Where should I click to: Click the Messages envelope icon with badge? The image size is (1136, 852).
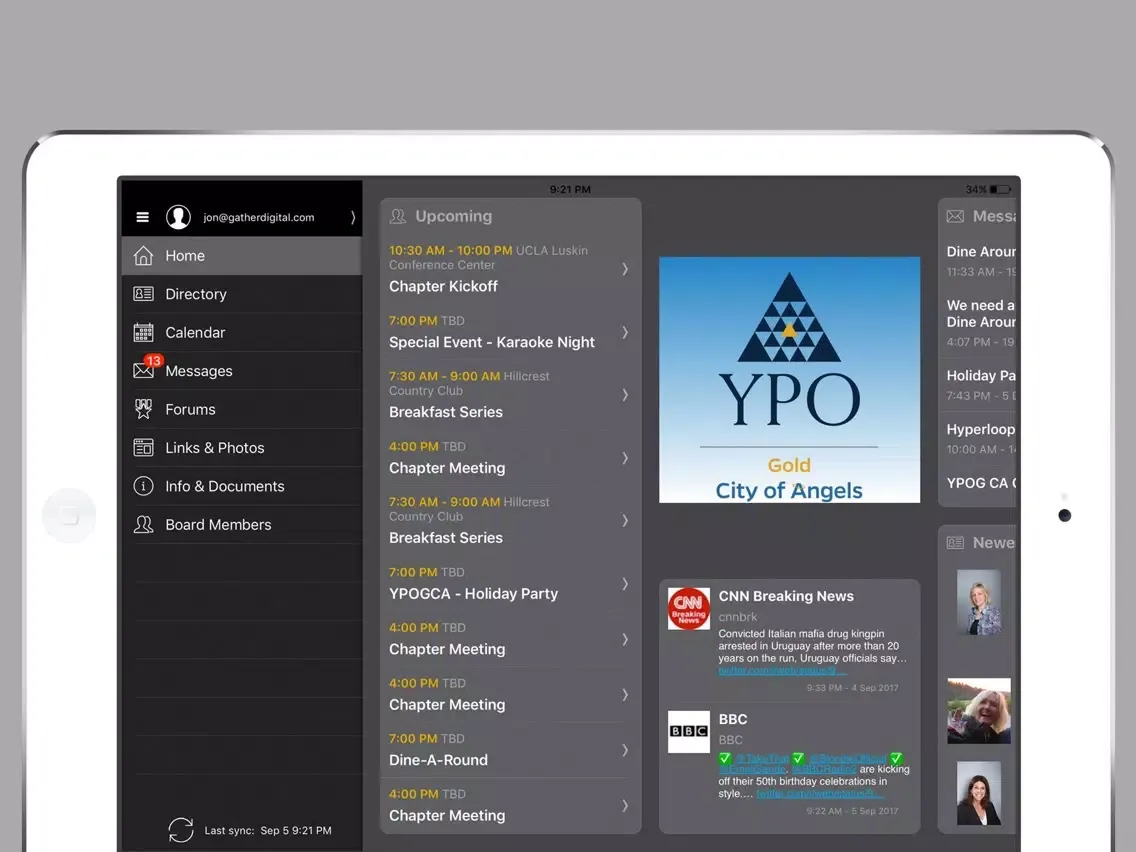(143, 370)
